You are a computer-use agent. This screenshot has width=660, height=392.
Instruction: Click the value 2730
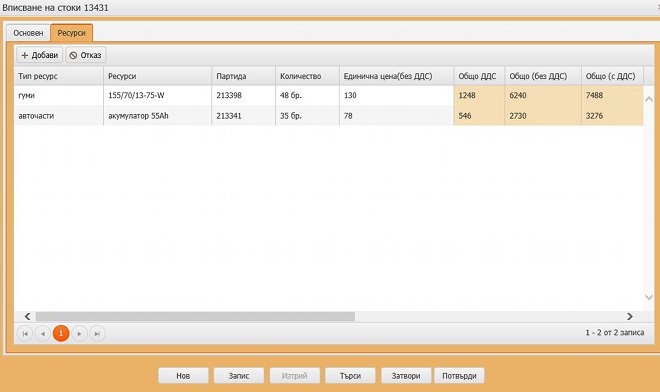[x=543, y=116]
